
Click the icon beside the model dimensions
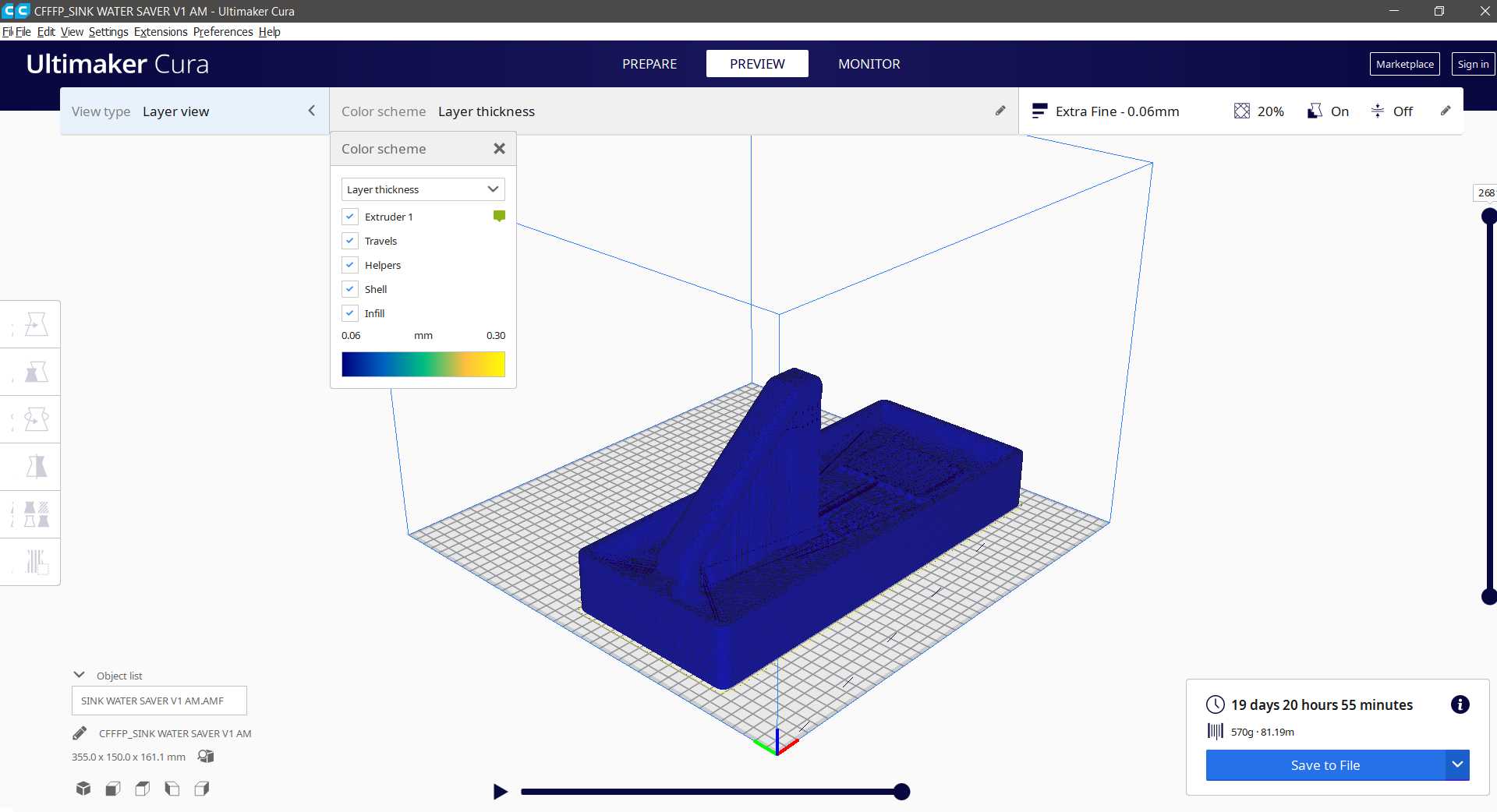click(206, 757)
